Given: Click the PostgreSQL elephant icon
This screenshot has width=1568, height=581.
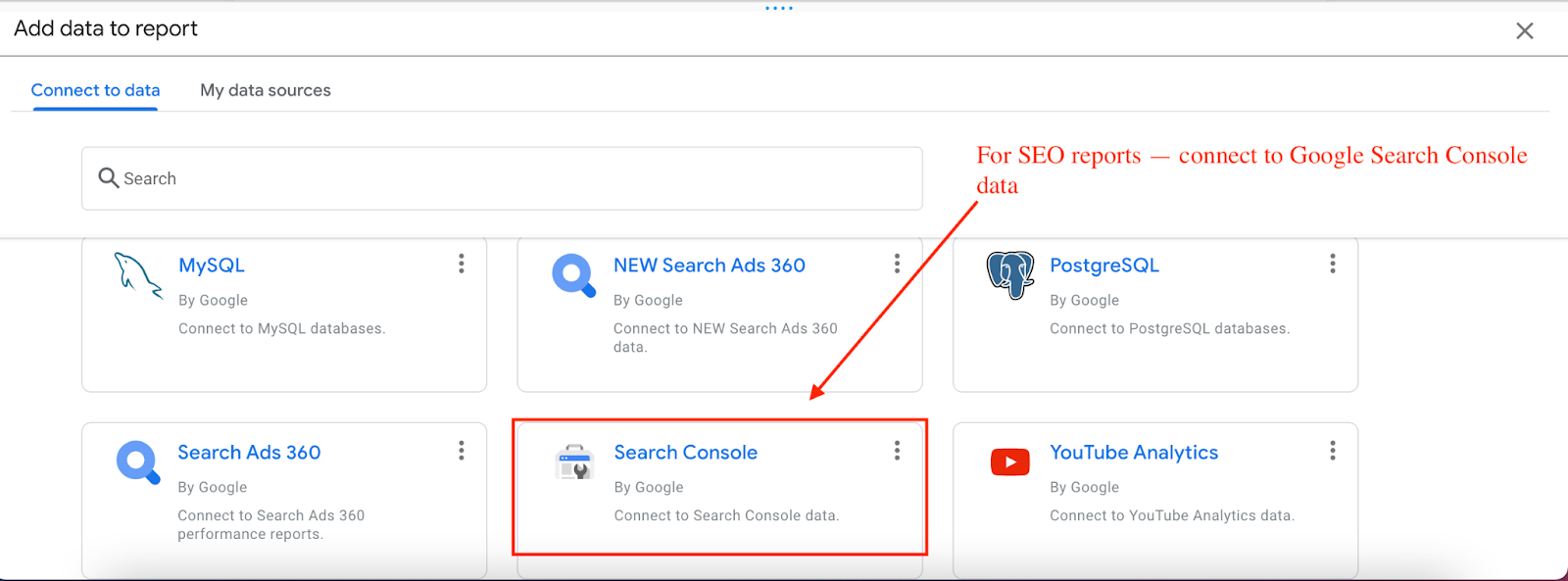Looking at the screenshot, I should pyautogui.click(x=1009, y=274).
